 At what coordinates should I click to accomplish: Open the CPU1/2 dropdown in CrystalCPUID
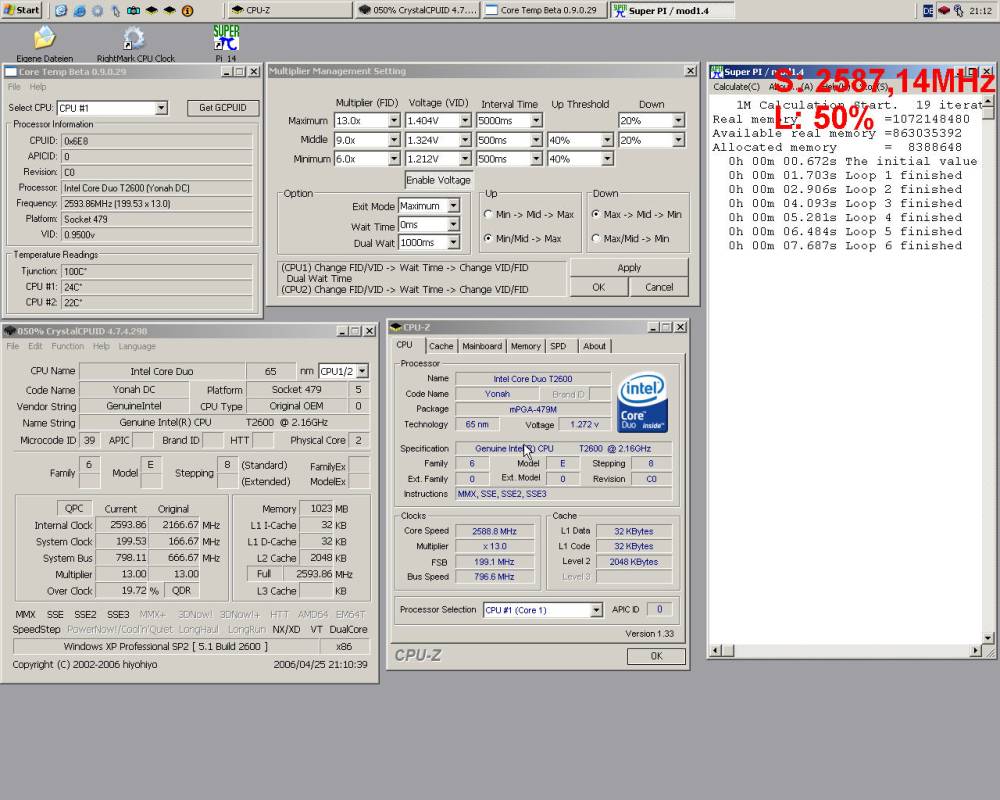point(362,371)
